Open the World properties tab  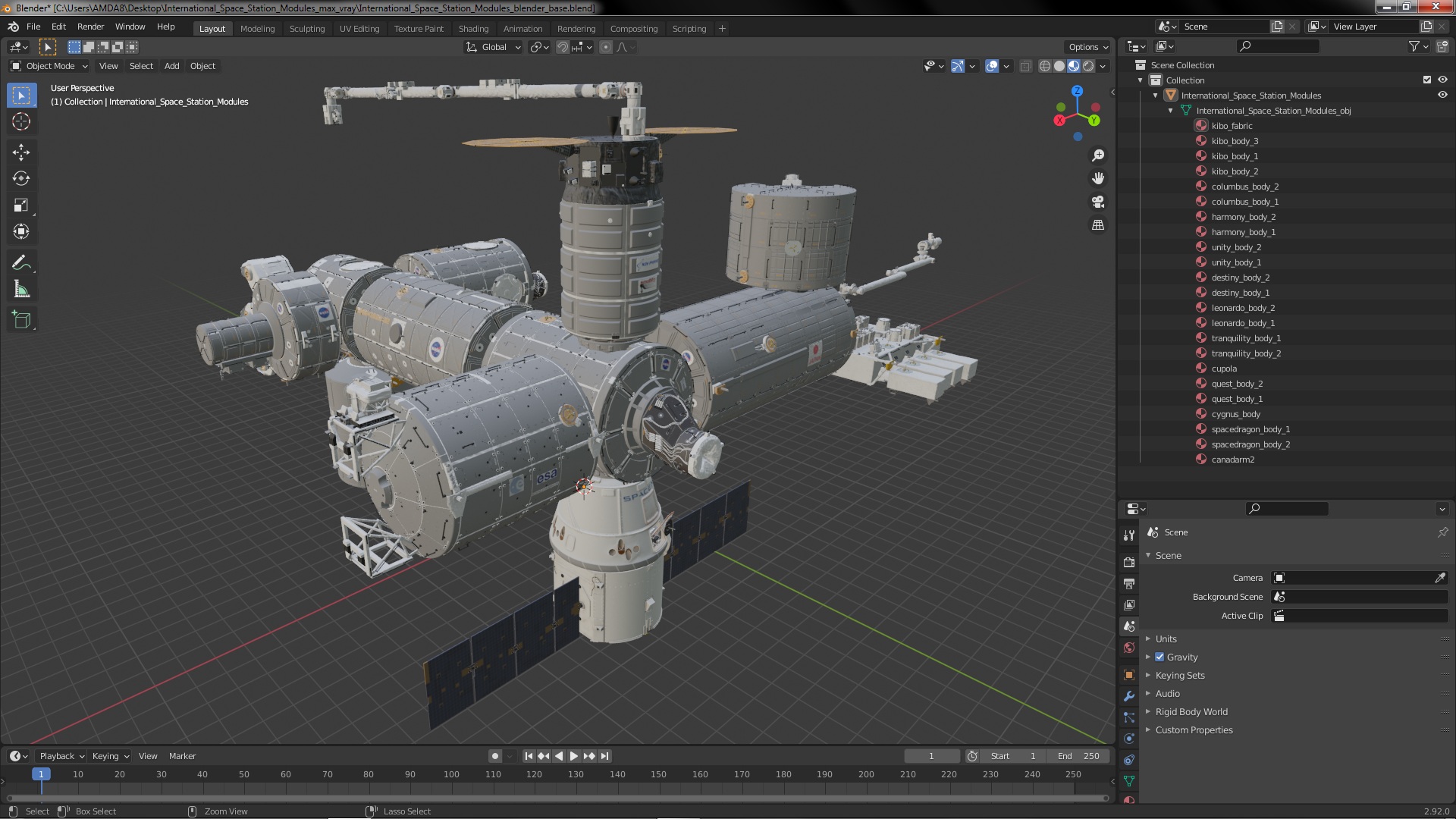pyautogui.click(x=1128, y=648)
